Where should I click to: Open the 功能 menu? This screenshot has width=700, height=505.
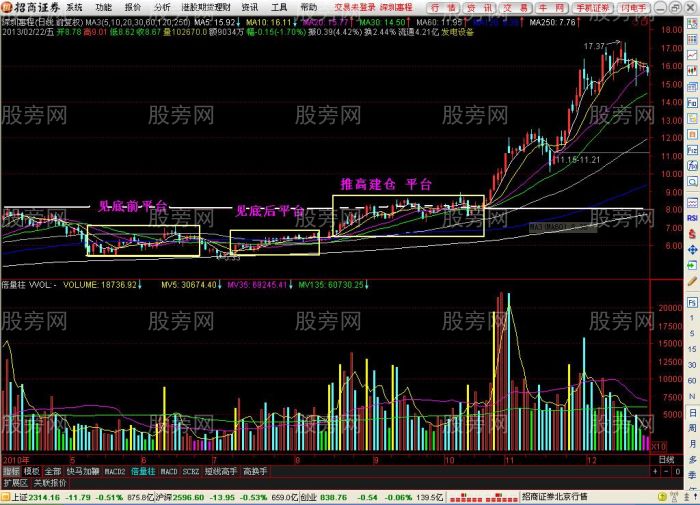pyautogui.click(x=104, y=8)
